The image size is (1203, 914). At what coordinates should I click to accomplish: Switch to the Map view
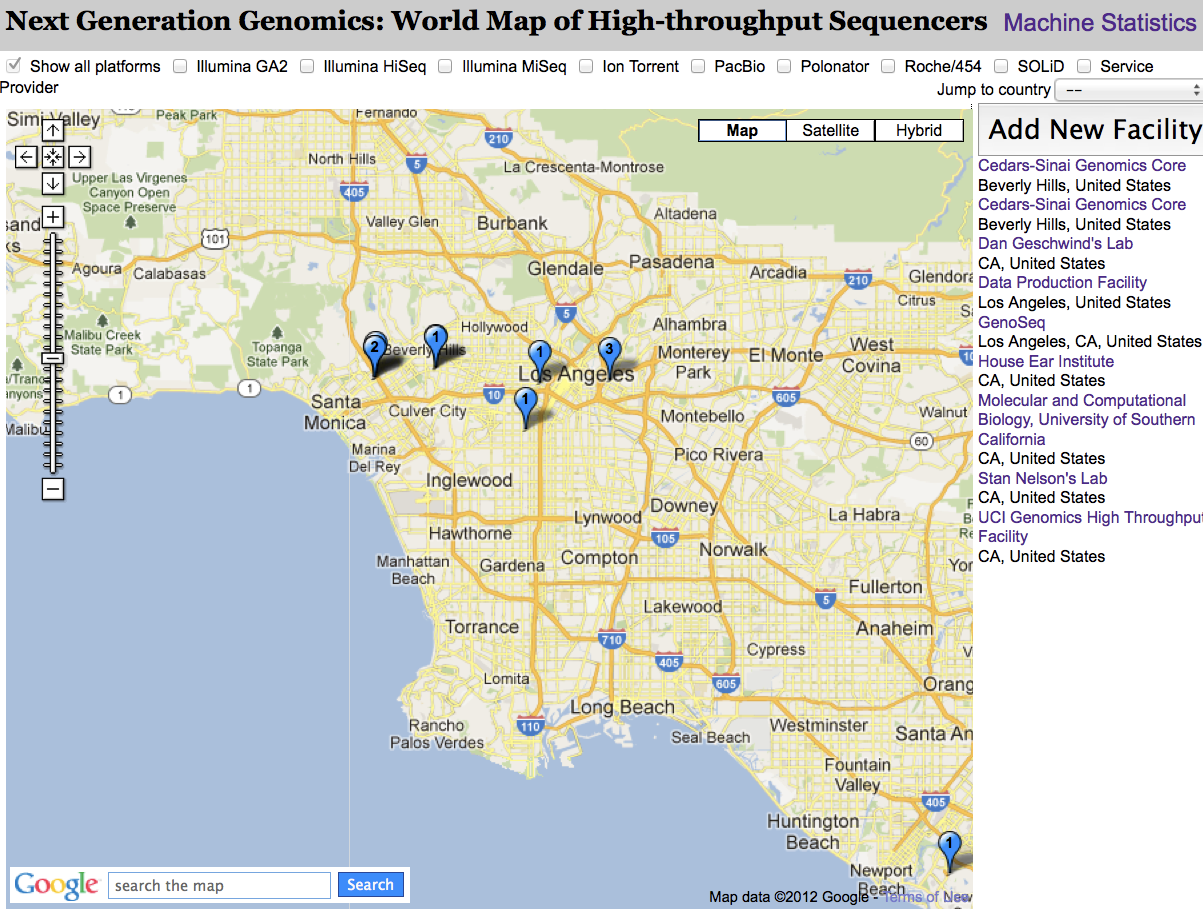point(742,130)
